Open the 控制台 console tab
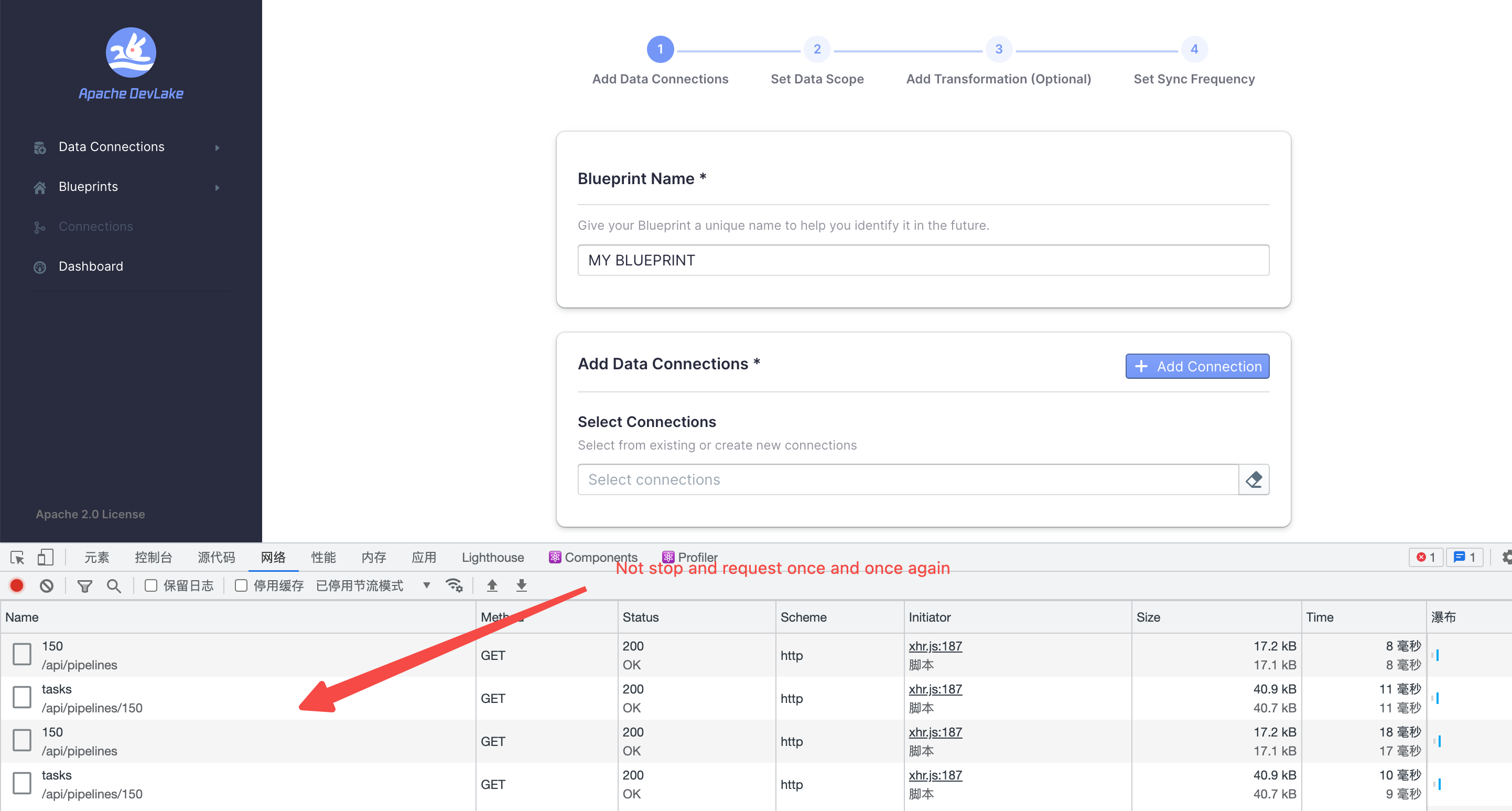 pos(153,557)
